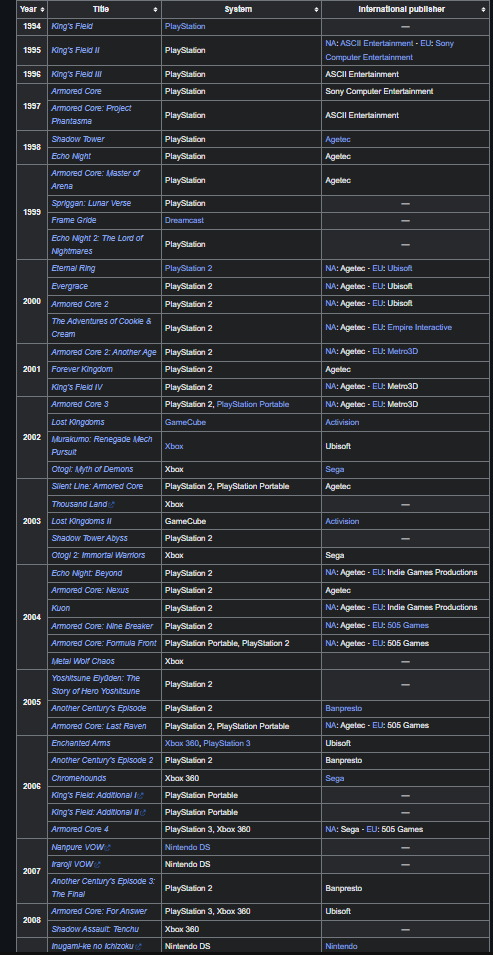Follow 505 Games link in Nine Breaker row
The image size is (493, 955).
[408, 626]
